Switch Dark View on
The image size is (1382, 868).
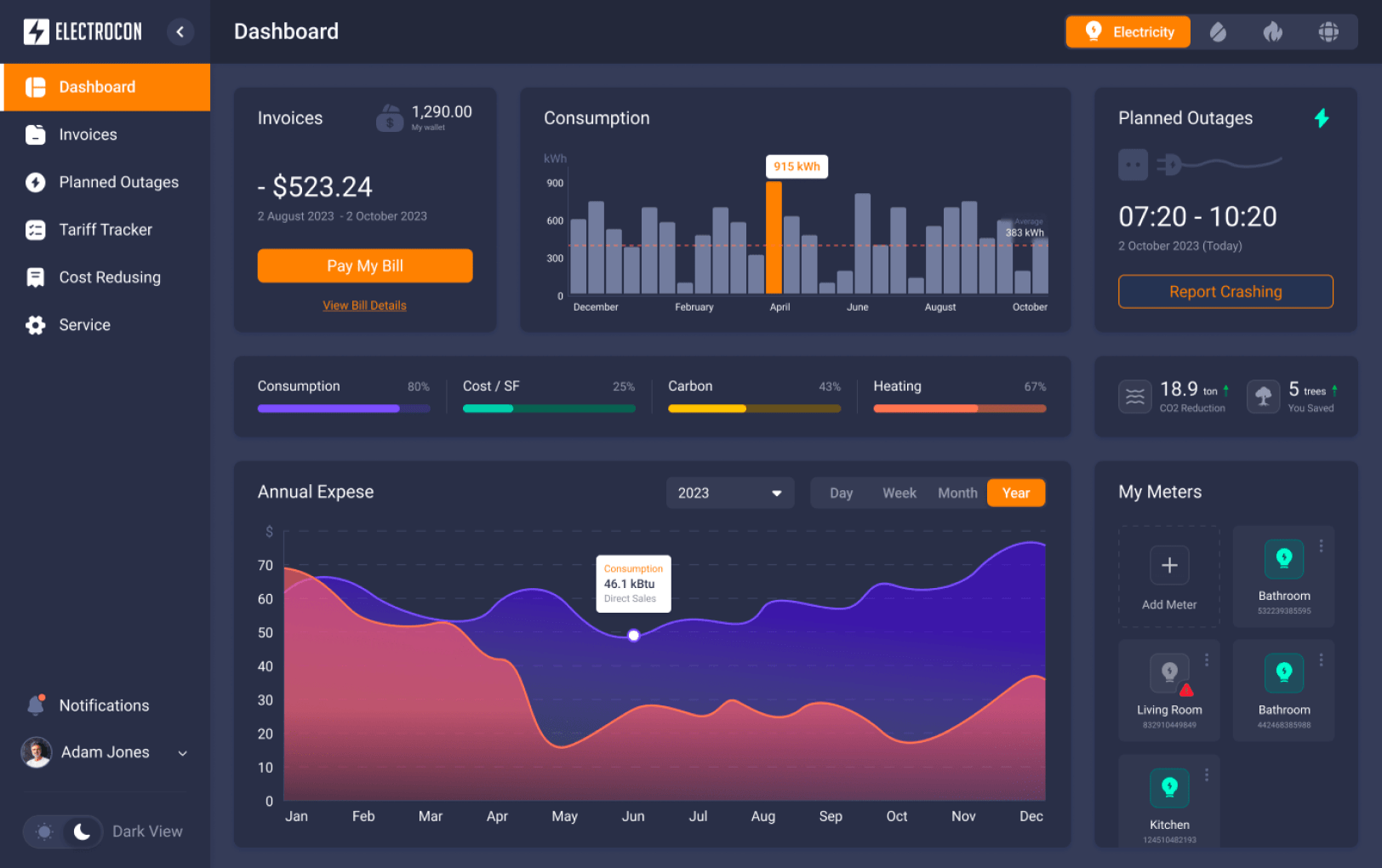pyautogui.click(x=64, y=831)
